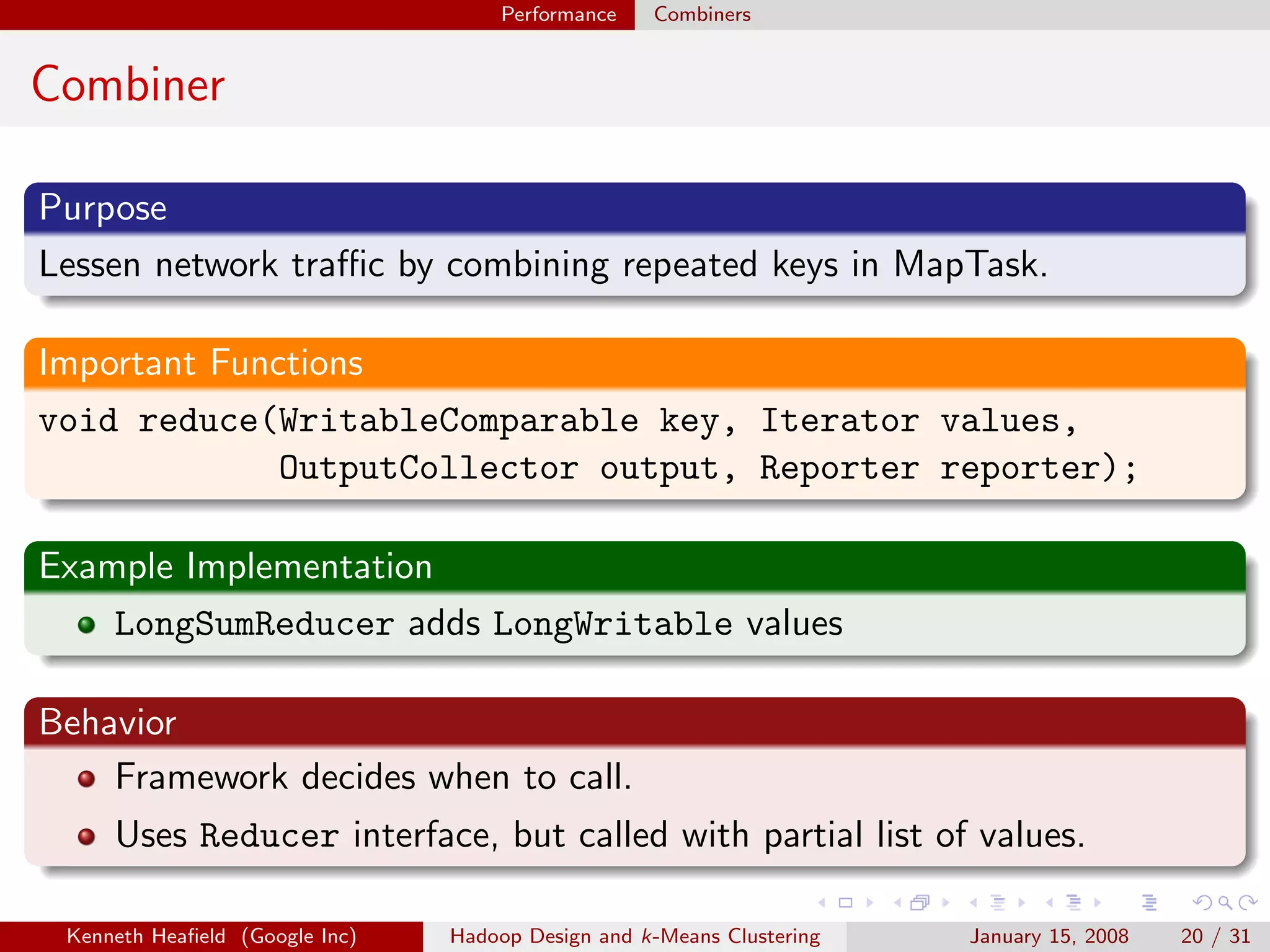Click the slide number 20 / 31
The image size is (1270, 952).
(x=1215, y=936)
